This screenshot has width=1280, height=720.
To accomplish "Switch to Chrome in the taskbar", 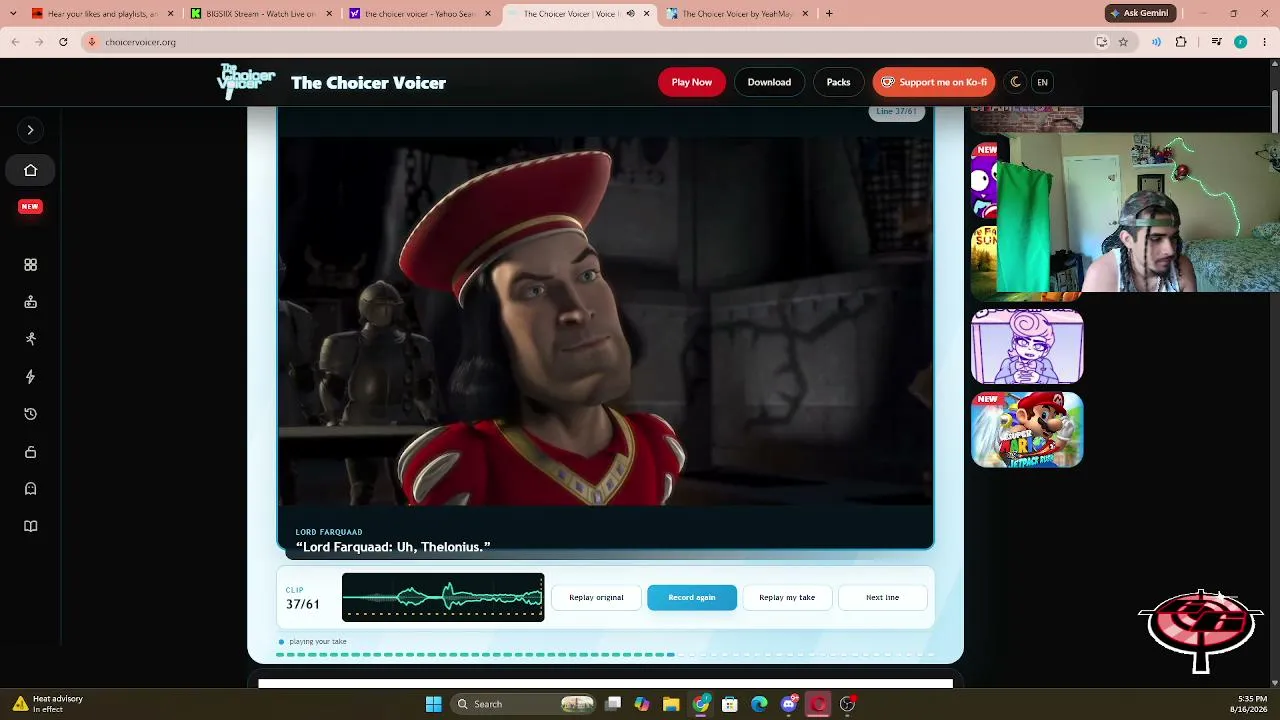I will [701, 704].
